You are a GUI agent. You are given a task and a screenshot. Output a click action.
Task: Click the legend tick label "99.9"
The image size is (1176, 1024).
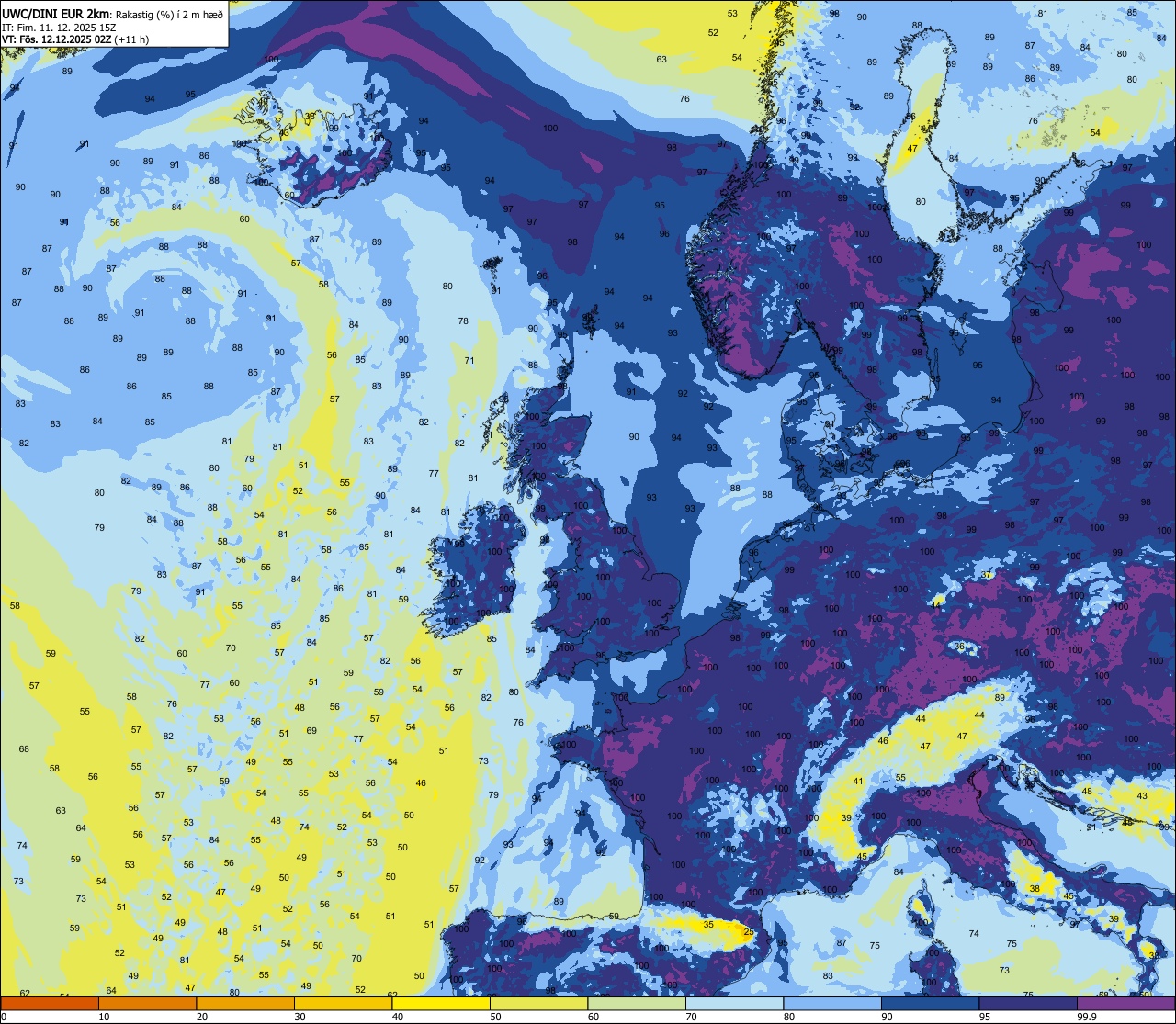pos(1088,1017)
